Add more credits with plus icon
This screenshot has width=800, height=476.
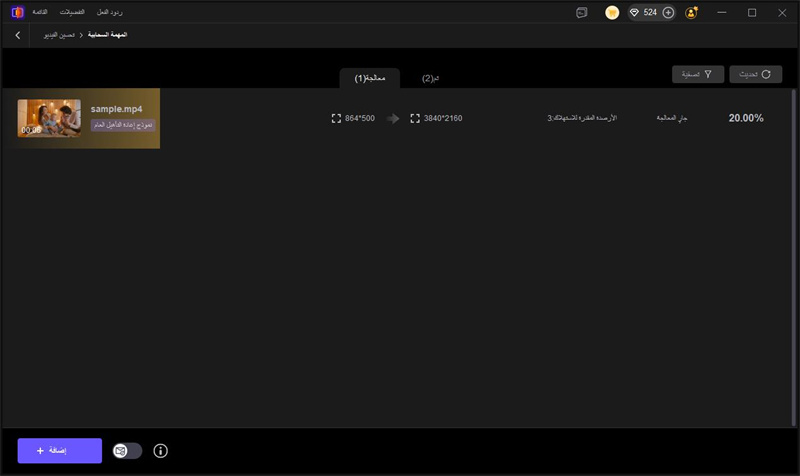click(668, 12)
